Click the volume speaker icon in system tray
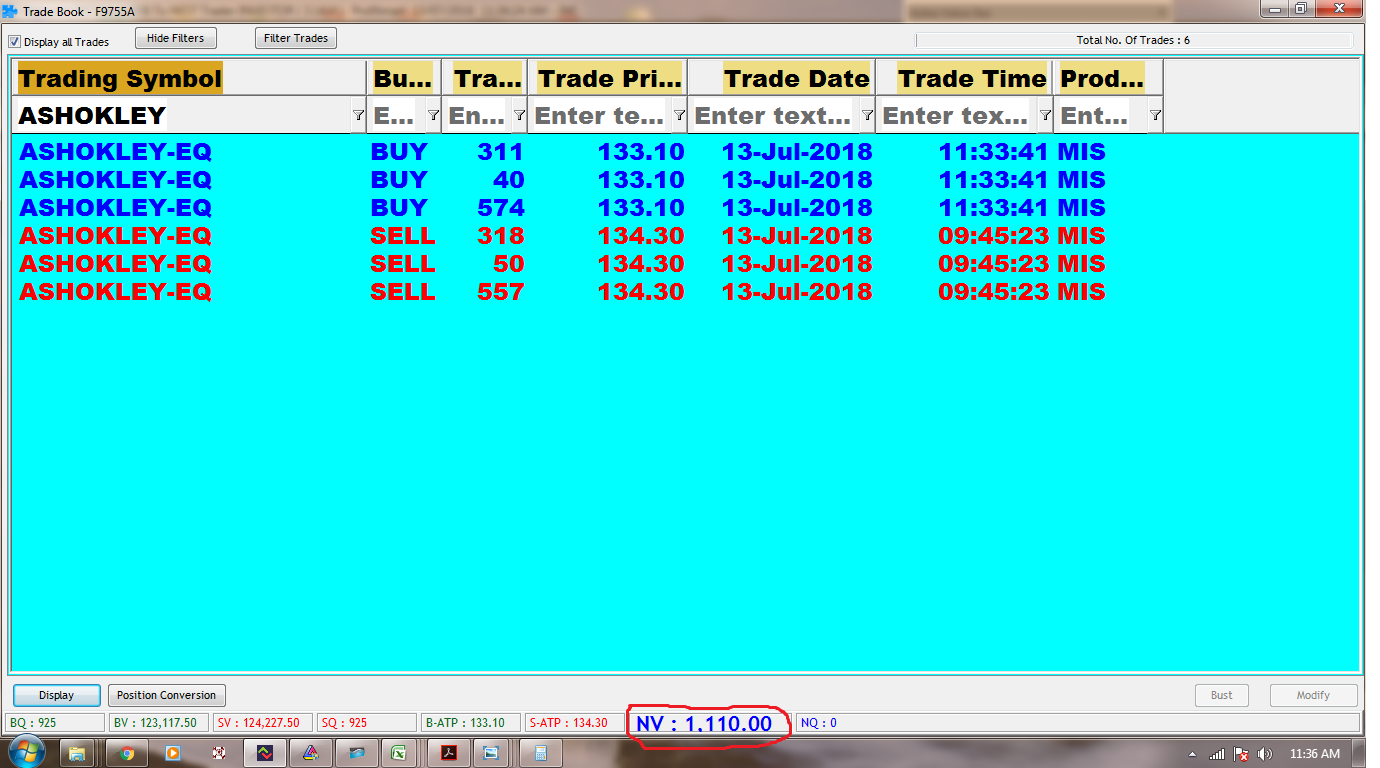Screen dimensions: 1380x768 tap(1265, 753)
